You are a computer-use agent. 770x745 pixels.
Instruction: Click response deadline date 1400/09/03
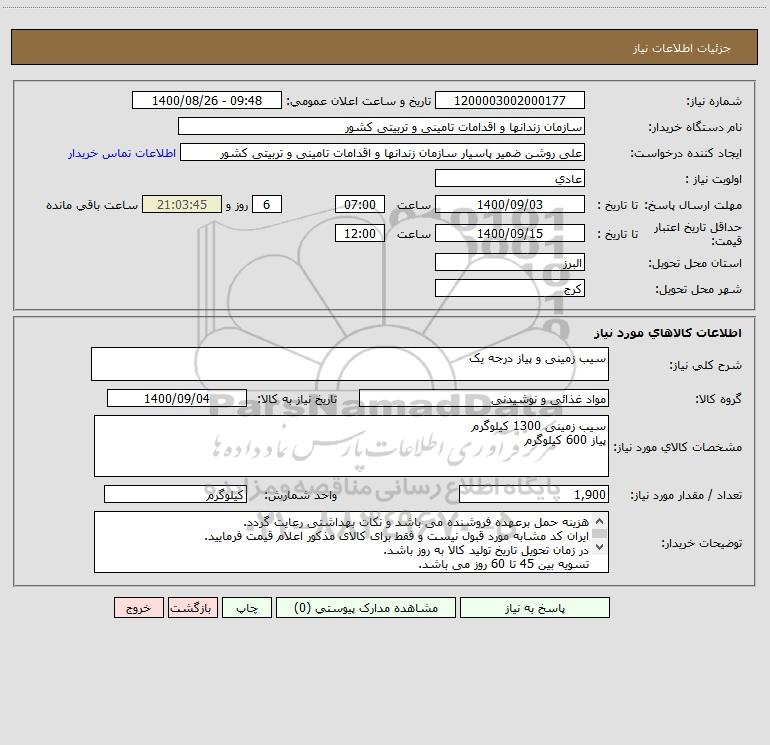510,204
